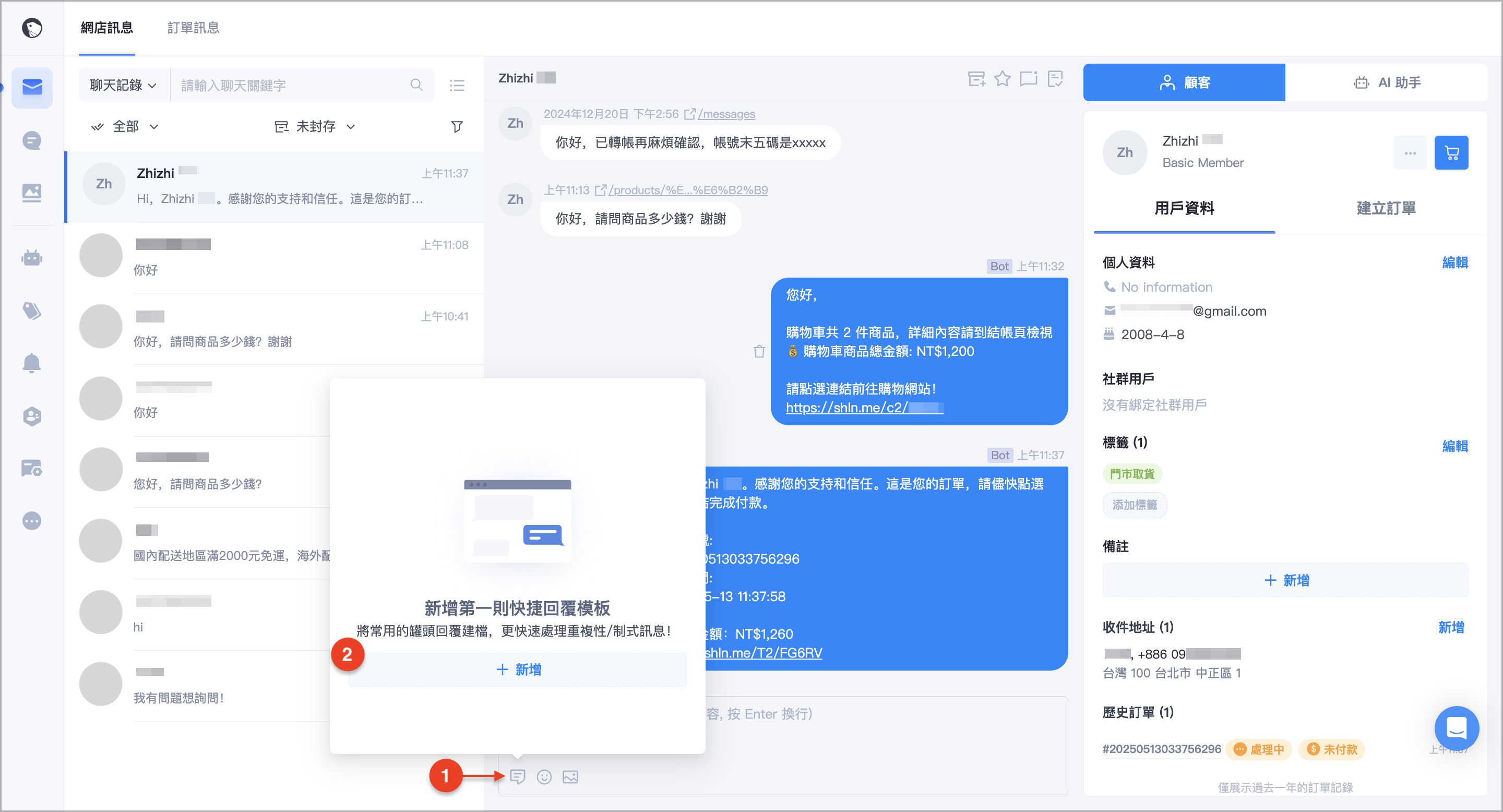
Task: Click 新增 under 備註 section
Action: (1285, 580)
